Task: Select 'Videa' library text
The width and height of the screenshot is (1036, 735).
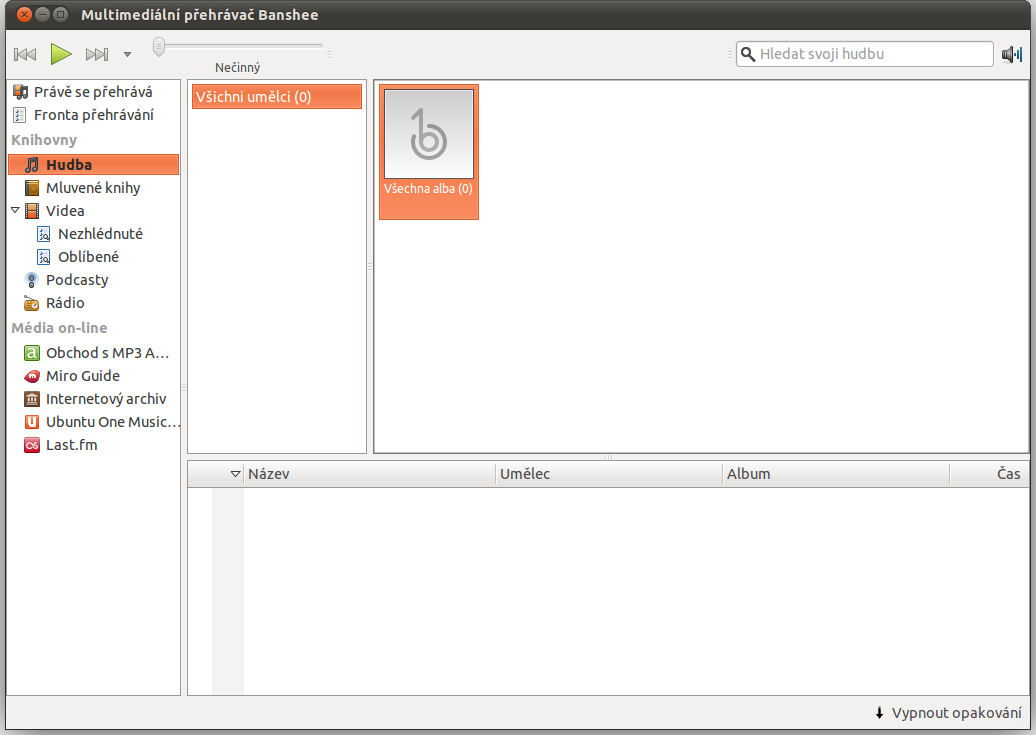Action: (x=65, y=211)
